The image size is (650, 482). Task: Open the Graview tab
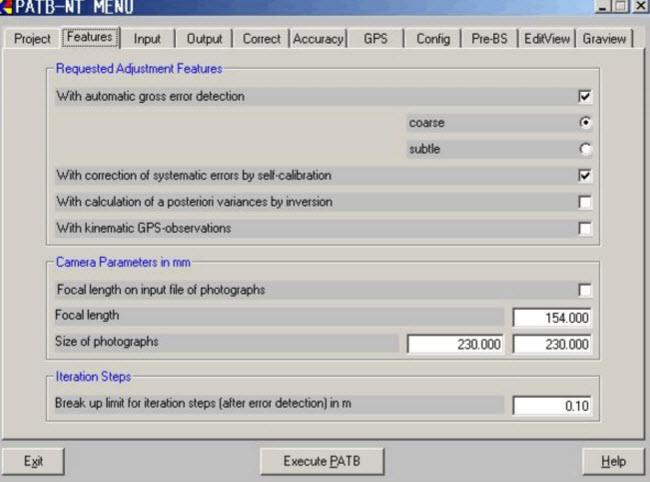click(x=604, y=39)
